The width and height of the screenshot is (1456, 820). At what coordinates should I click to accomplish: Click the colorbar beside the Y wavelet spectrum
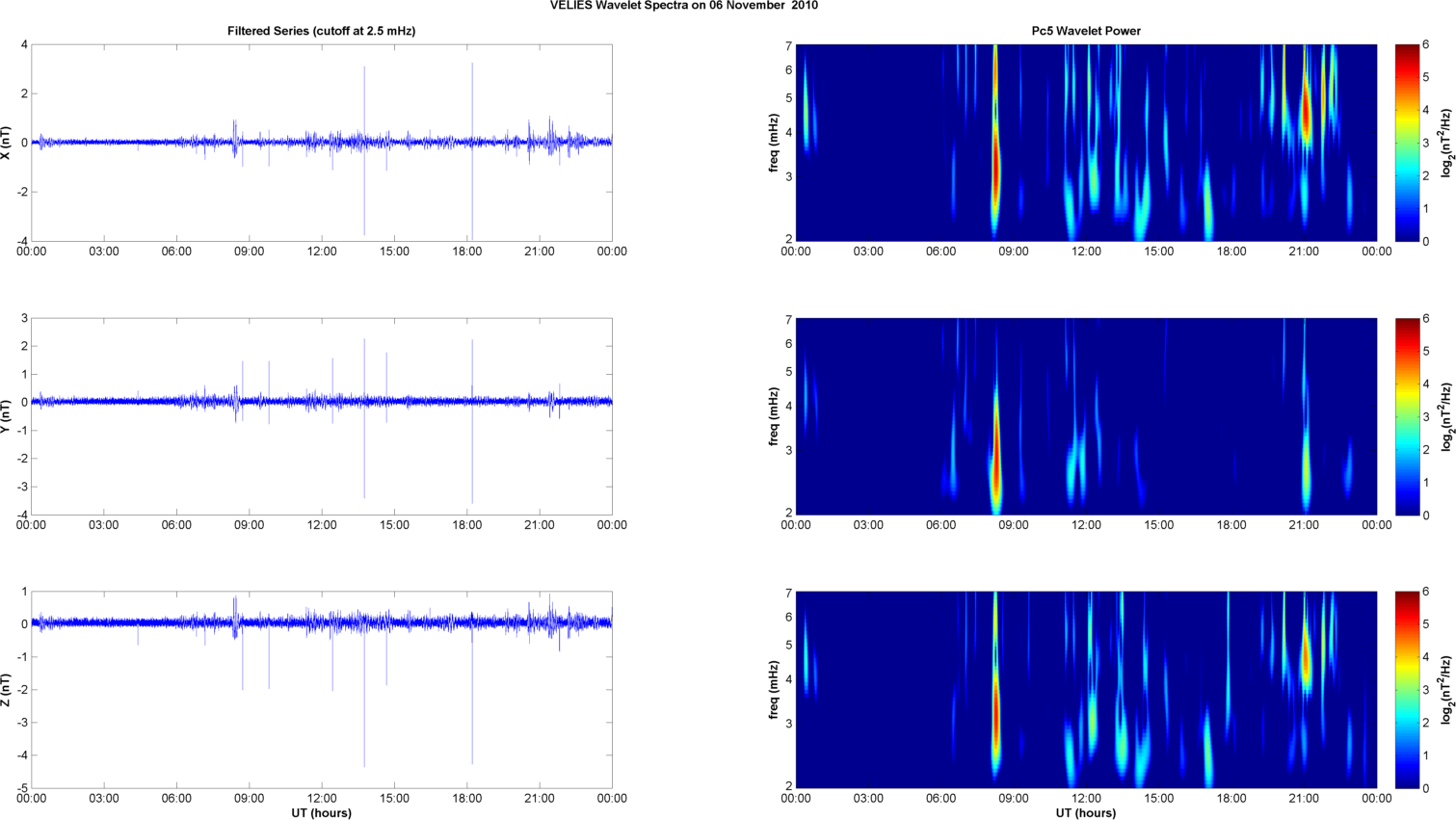pyautogui.click(x=1407, y=416)
